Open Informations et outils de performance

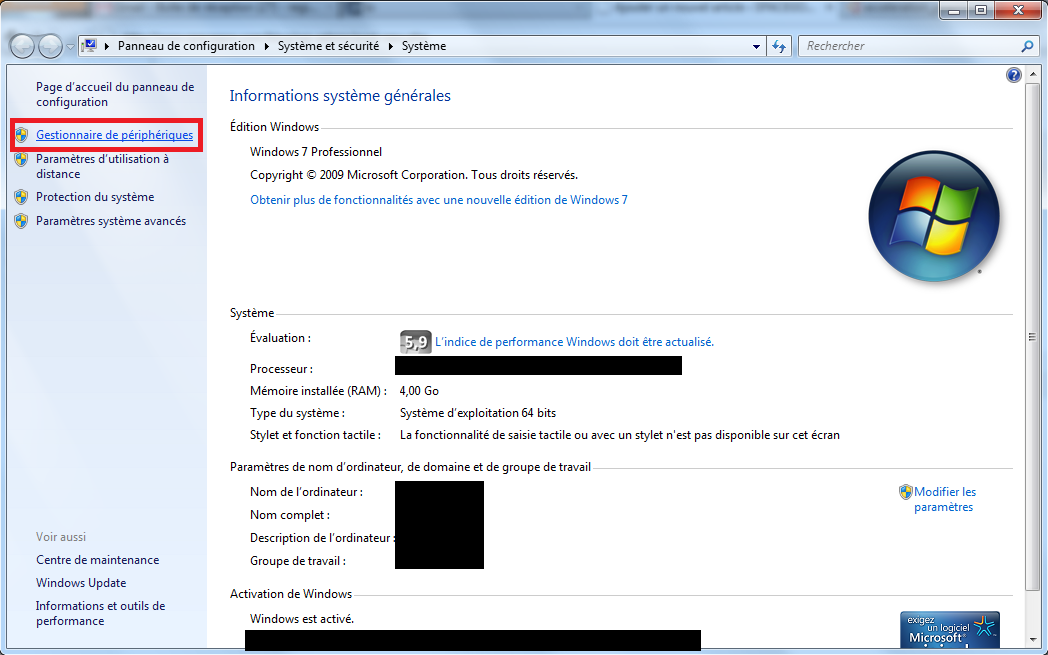(x=100, y=613)
